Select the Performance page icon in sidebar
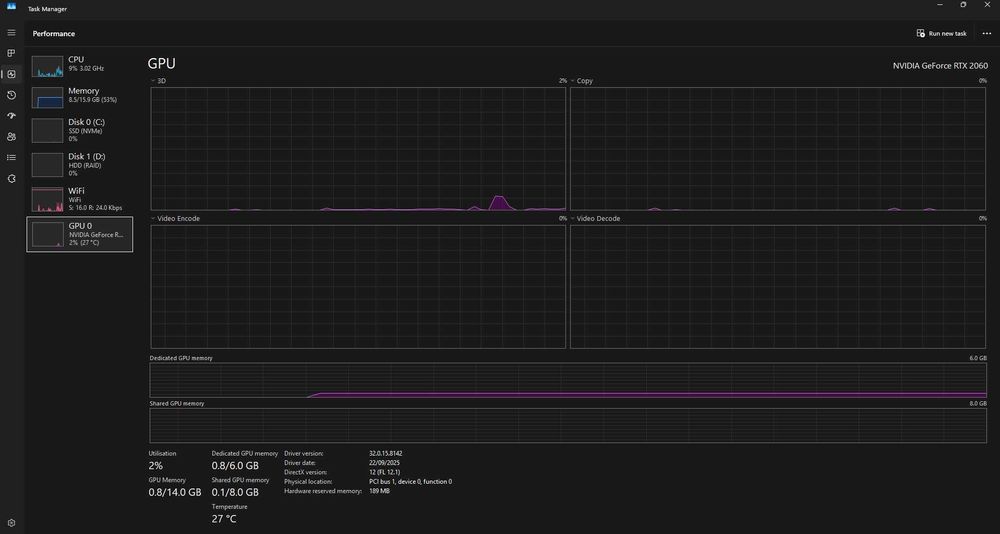This screenshot has height=534, width=1000. tap(11, 74)
